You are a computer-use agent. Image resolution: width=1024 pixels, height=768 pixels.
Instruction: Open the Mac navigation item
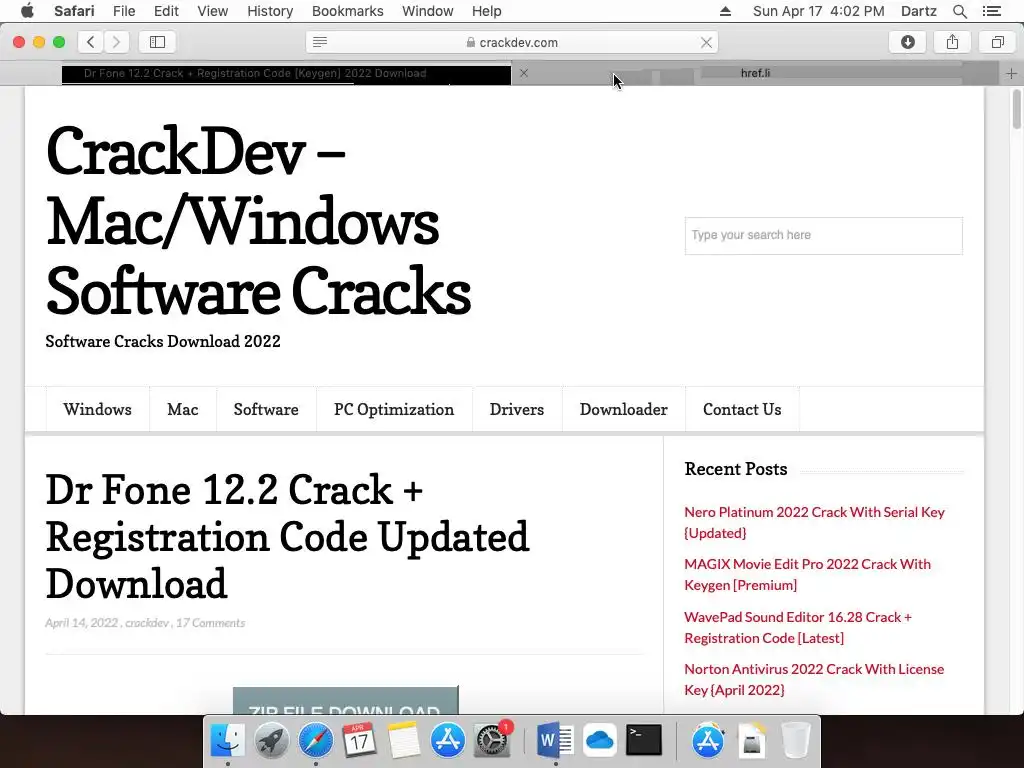183,409
